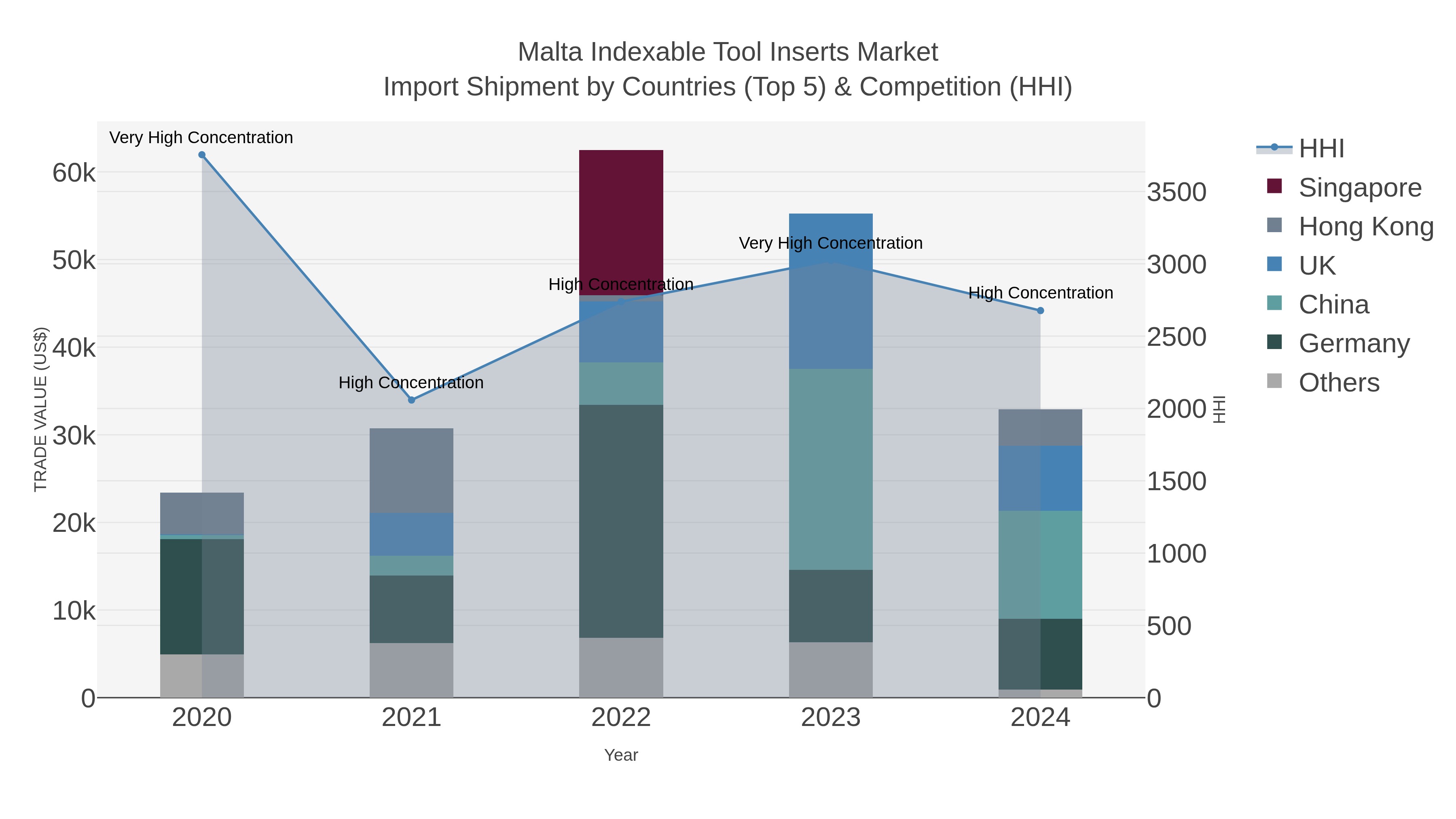The height and width of the screenshot is (819, 1456).
Task: Click the Hong Kong segment of 2024 bar
Action: coord(1041,428)
